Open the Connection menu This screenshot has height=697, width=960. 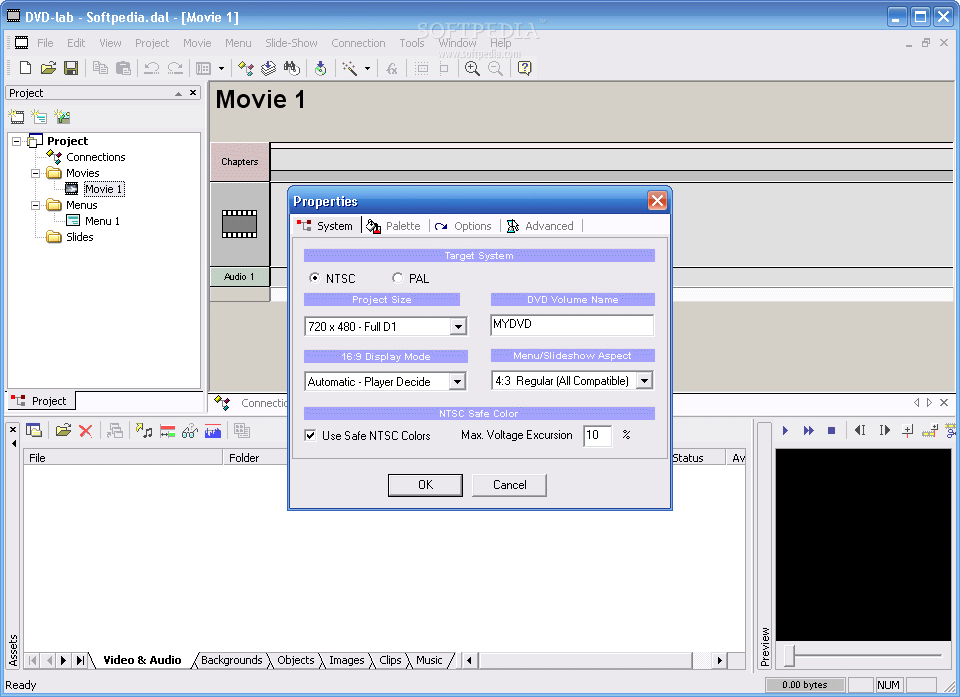pos(358,43)
